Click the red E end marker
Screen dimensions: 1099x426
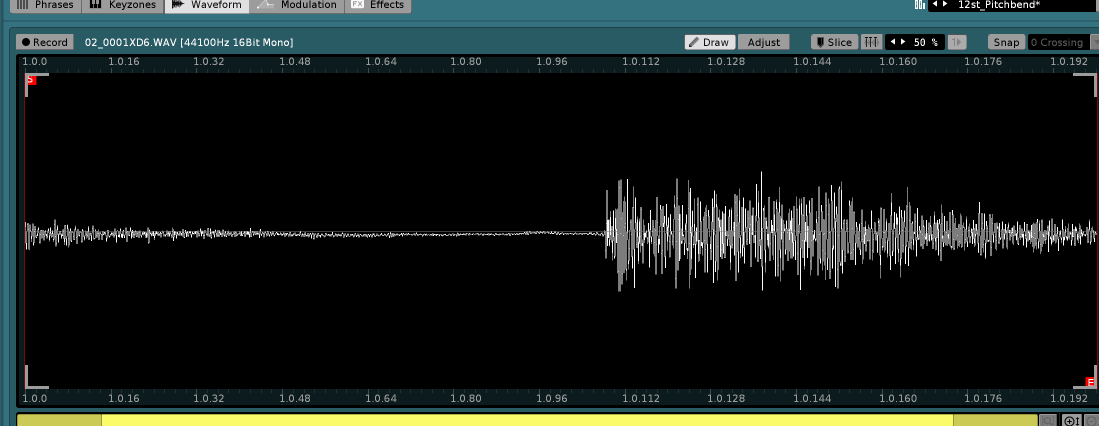tap(1091, 382)
